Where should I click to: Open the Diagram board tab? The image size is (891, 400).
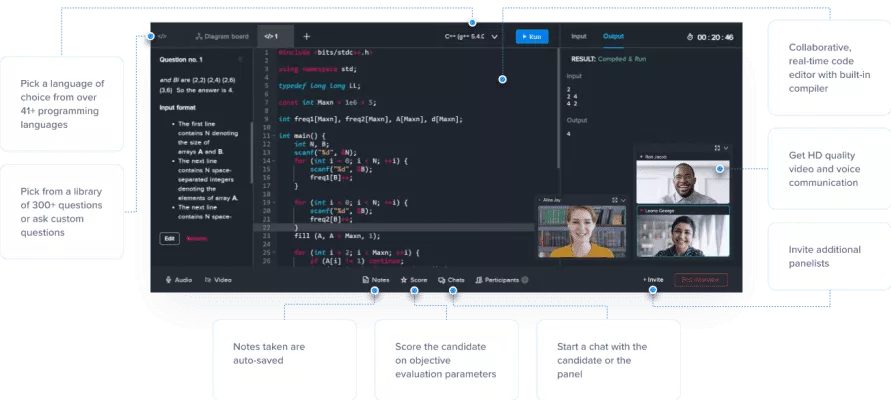point(220,37)
